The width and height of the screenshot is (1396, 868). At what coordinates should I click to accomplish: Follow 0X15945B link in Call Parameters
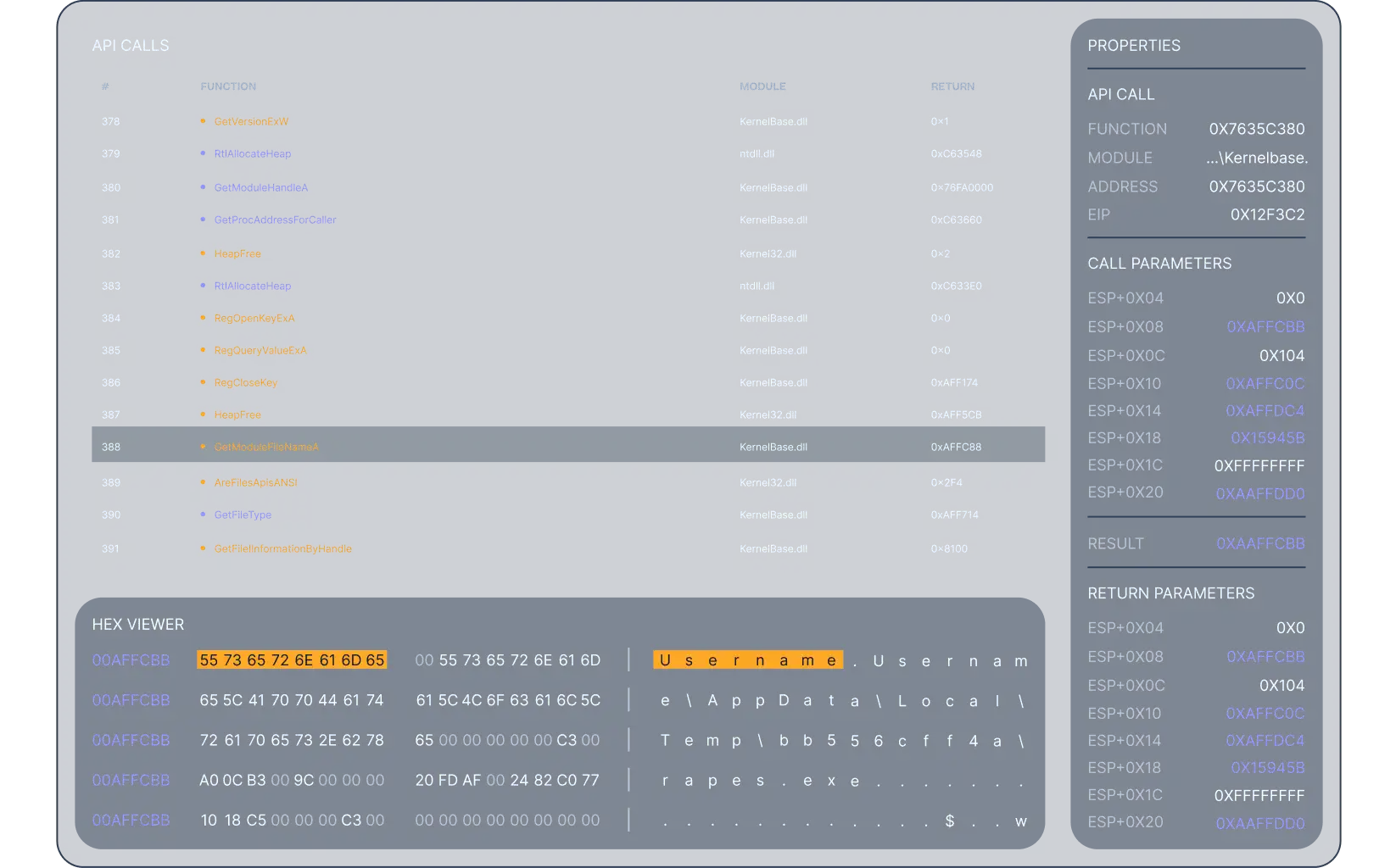pos(1268,437)
